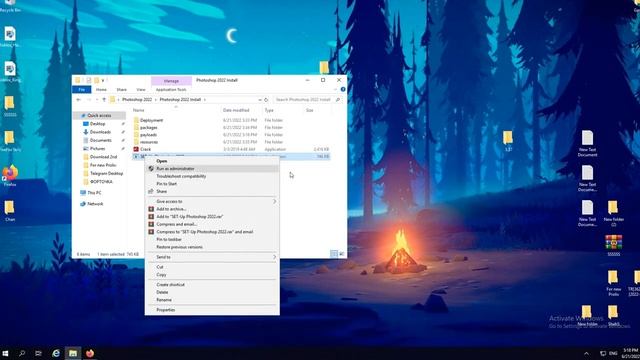Select This PC in navigation pane
The image size is (640, 360).
(x=94, y=193)
